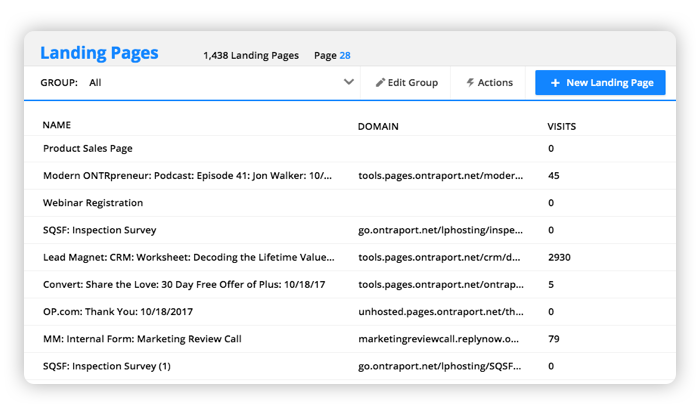Sort by the DOMAIN column header

point(378,127)
